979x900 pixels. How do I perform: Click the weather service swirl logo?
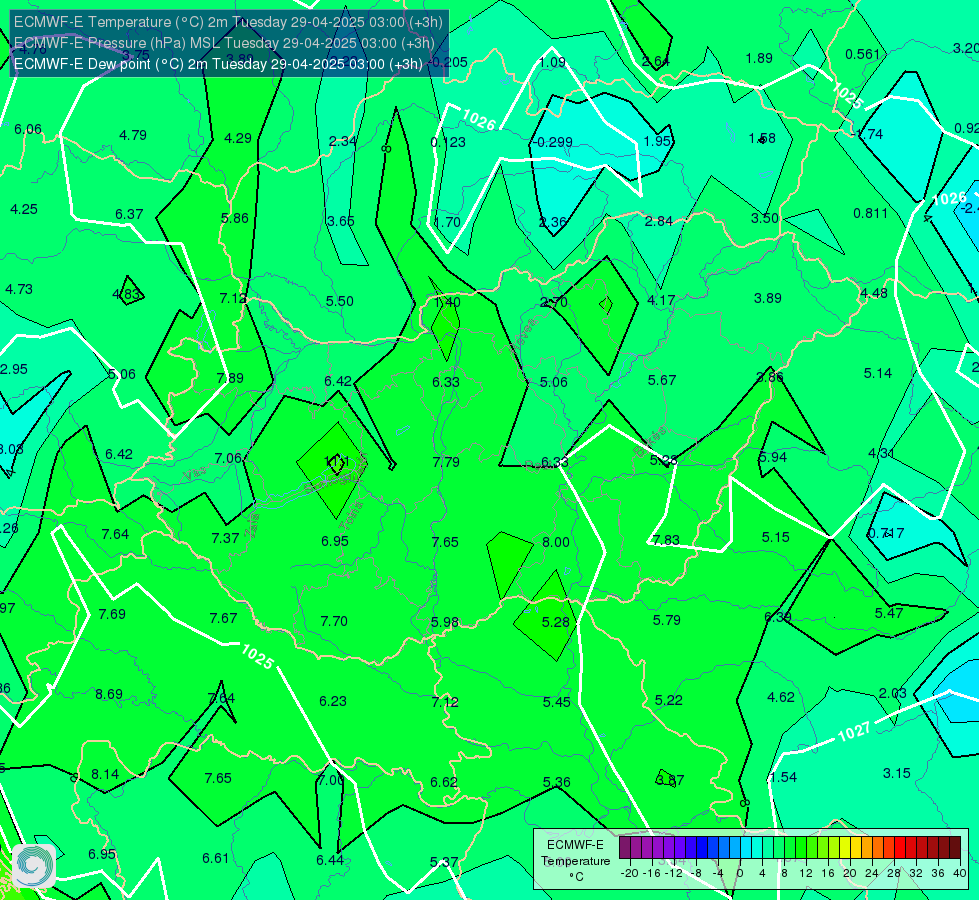[x=34, y=866]
